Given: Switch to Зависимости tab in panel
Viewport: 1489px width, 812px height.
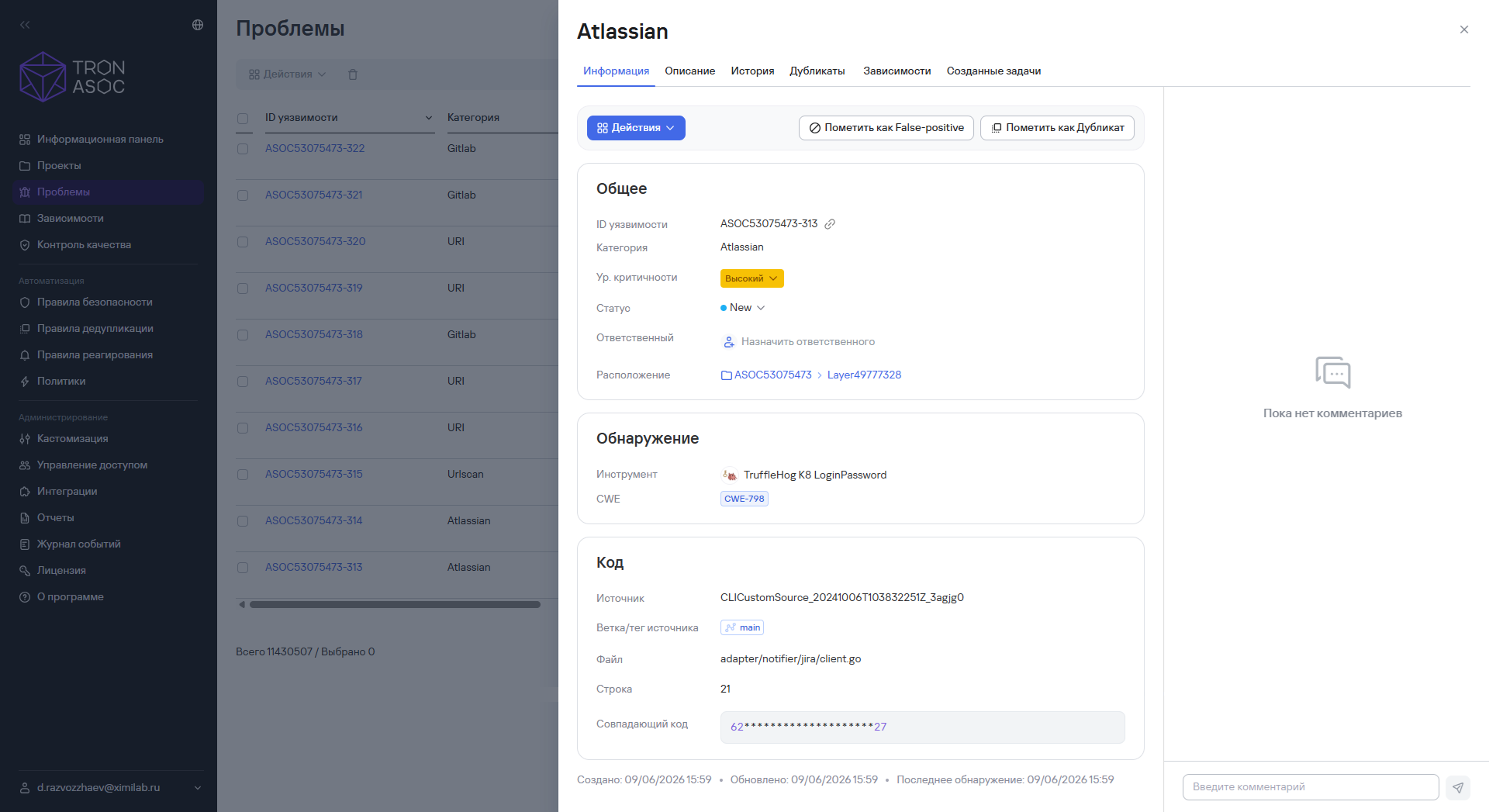Looking at the screenshot, I should [897, 71].
